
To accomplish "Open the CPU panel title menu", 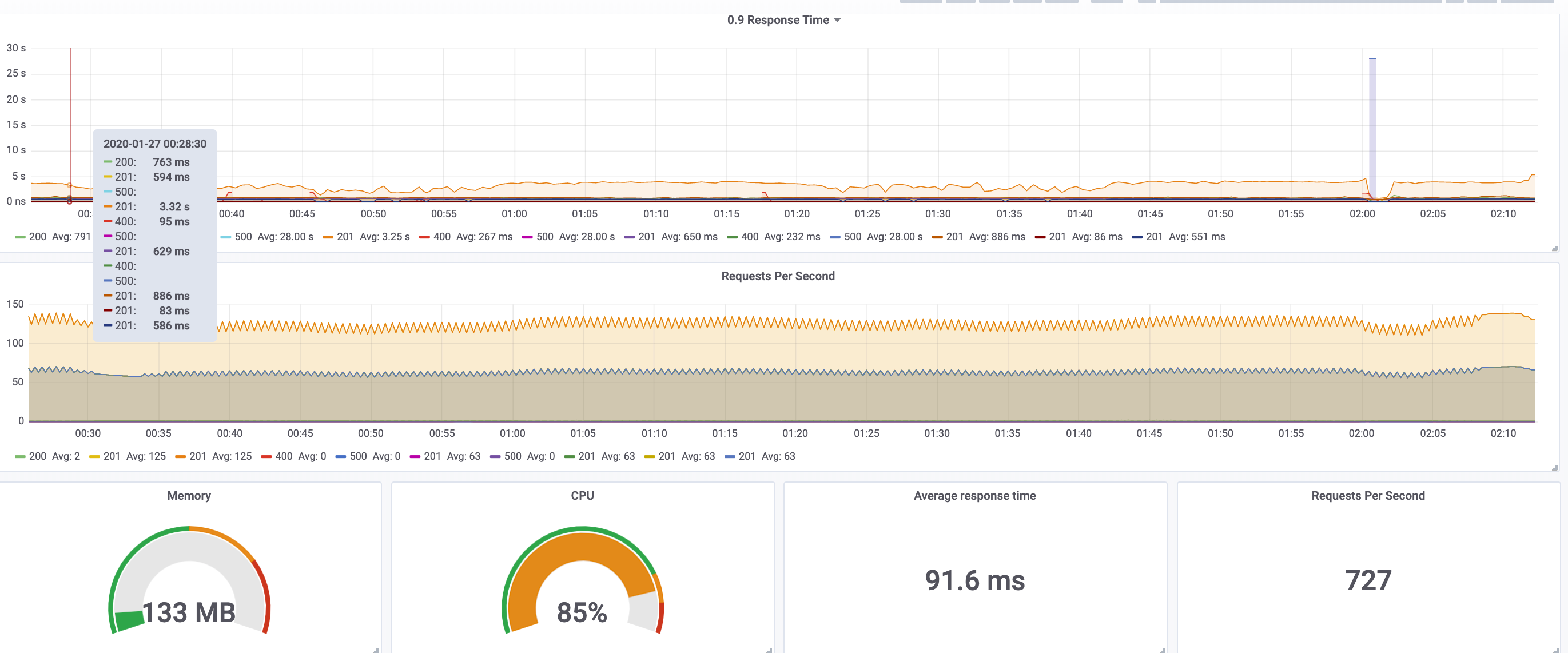I will click(582, 495).
